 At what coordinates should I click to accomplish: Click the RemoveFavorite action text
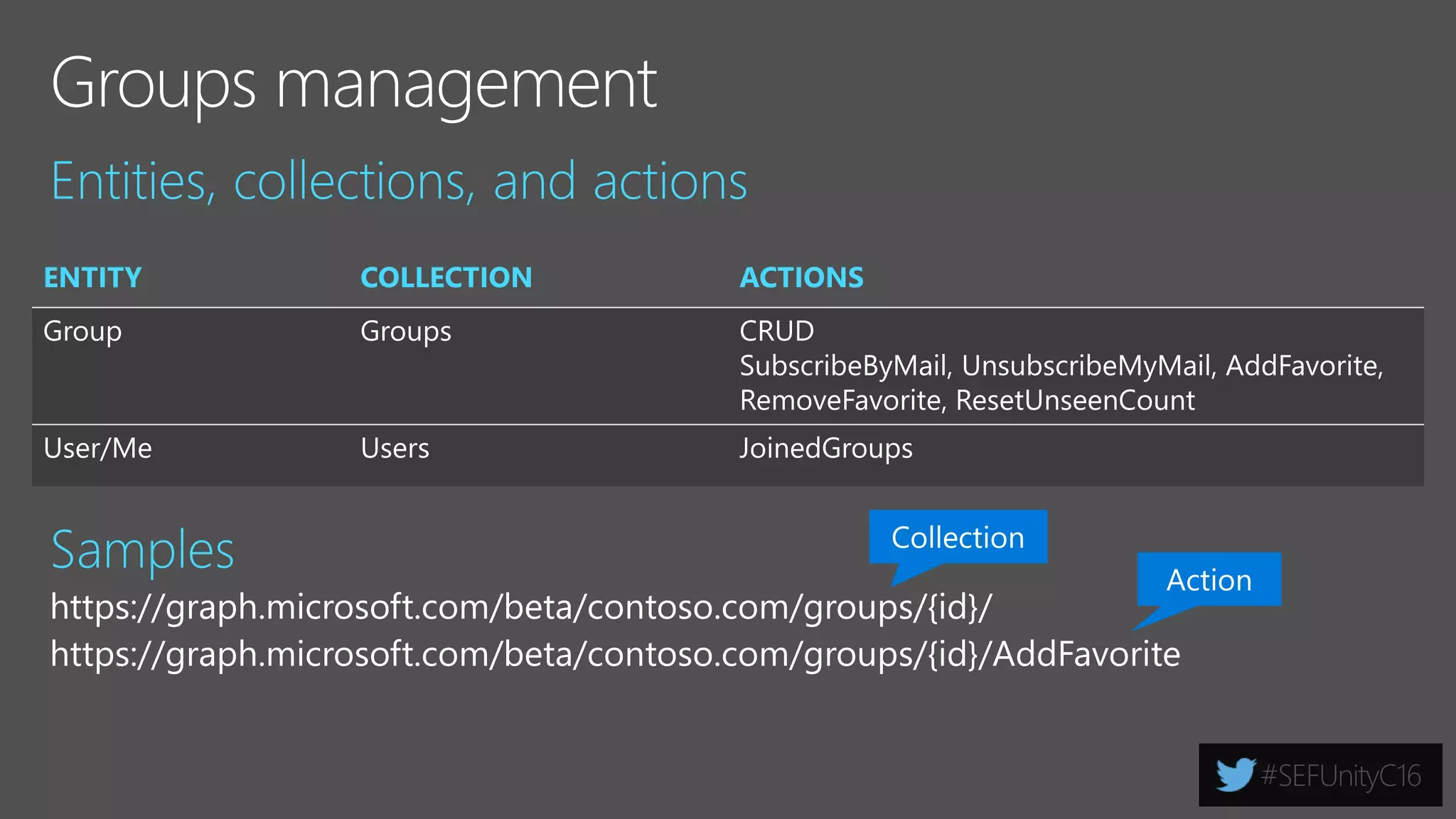point(841,400)
